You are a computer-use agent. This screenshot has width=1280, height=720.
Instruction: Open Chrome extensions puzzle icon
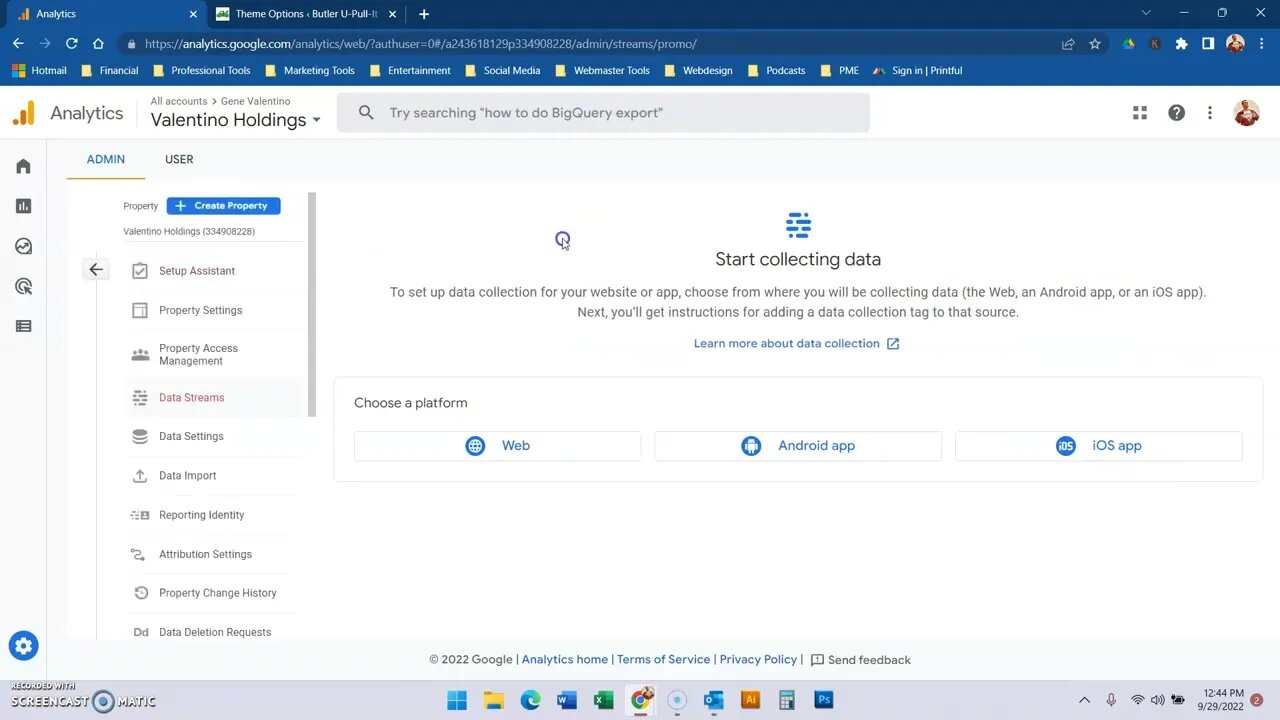tap(1181, 44)
